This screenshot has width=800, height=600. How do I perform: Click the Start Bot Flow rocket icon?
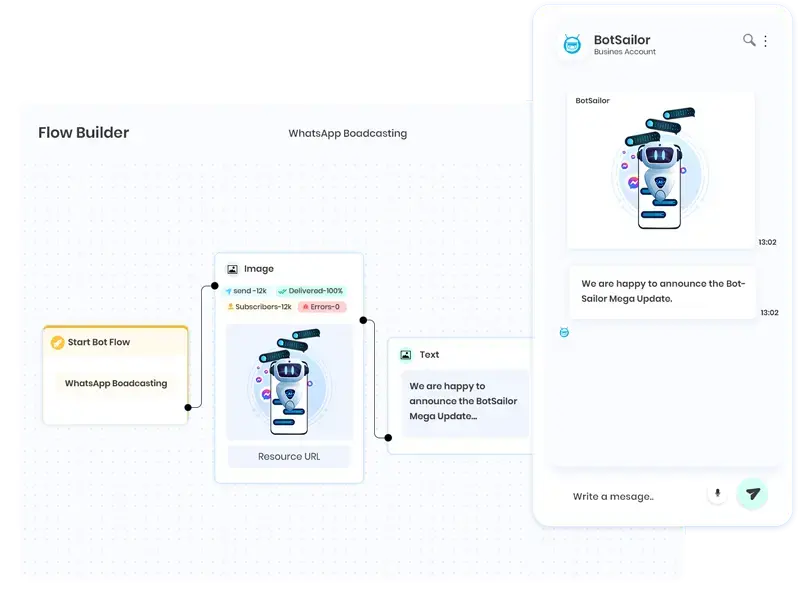(57, 342)
